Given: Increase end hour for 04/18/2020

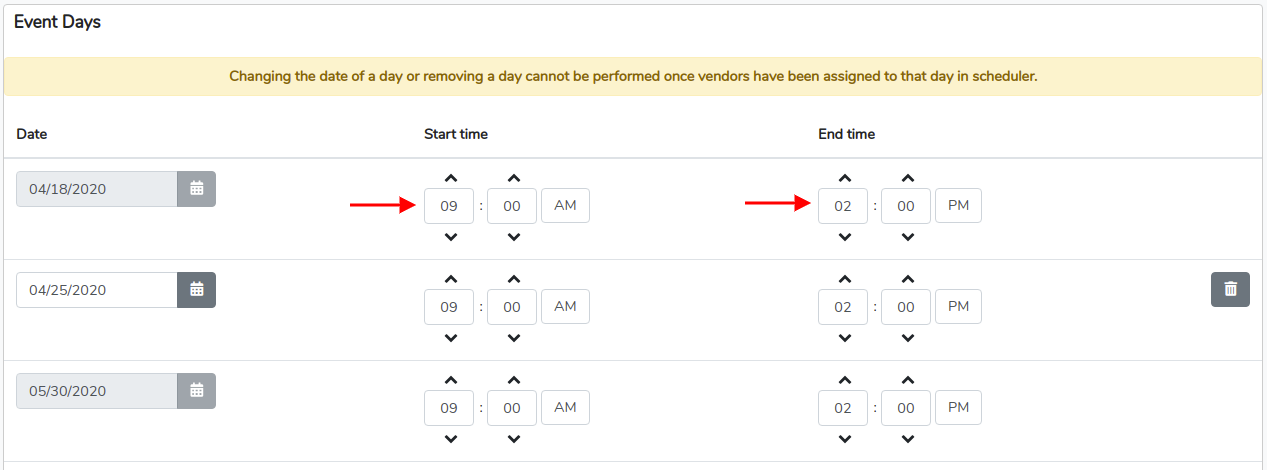Looking at the screenshot, I should coord(844,179).
